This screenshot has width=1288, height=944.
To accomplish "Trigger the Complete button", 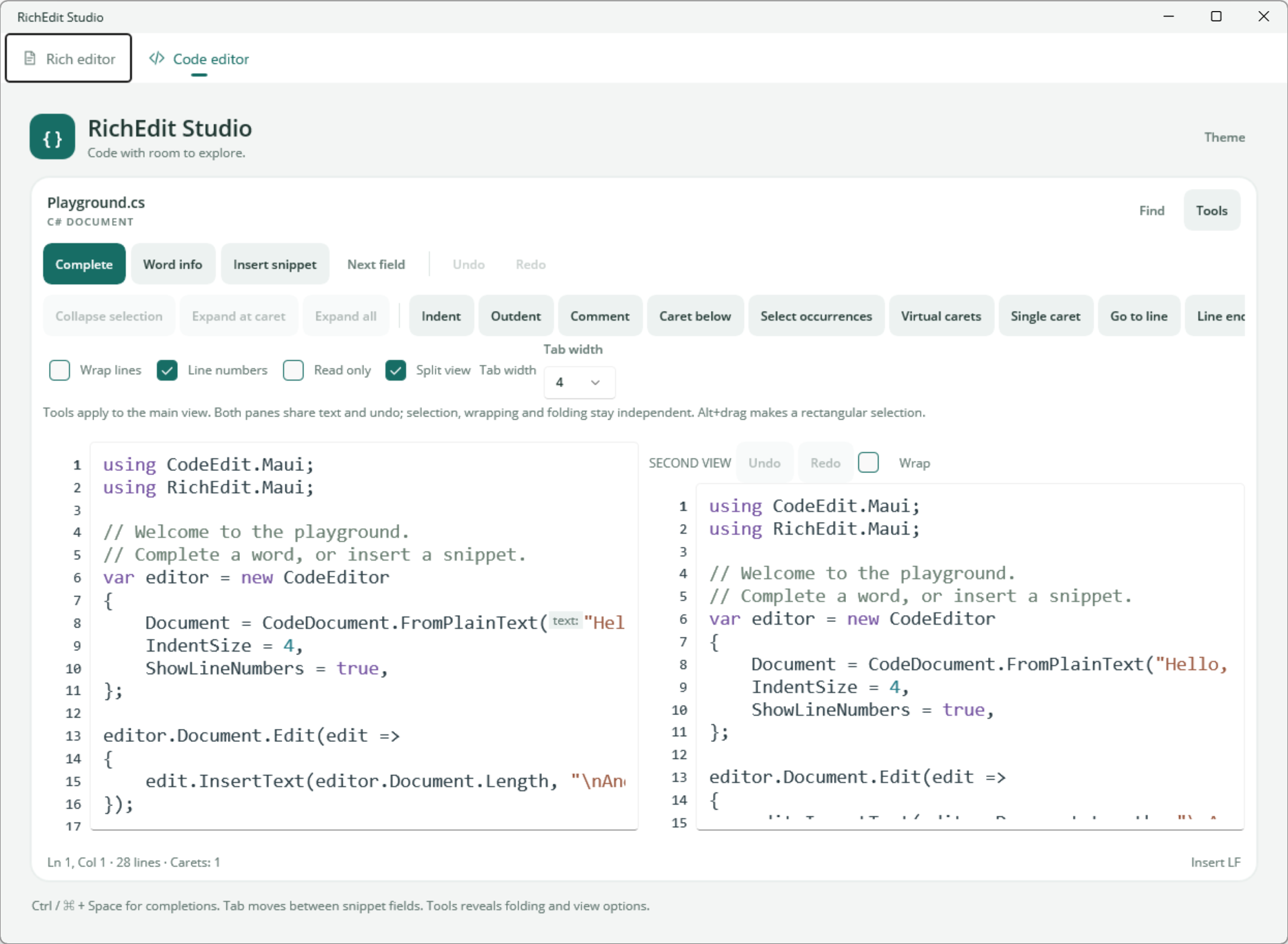I will tap(84, 264).
